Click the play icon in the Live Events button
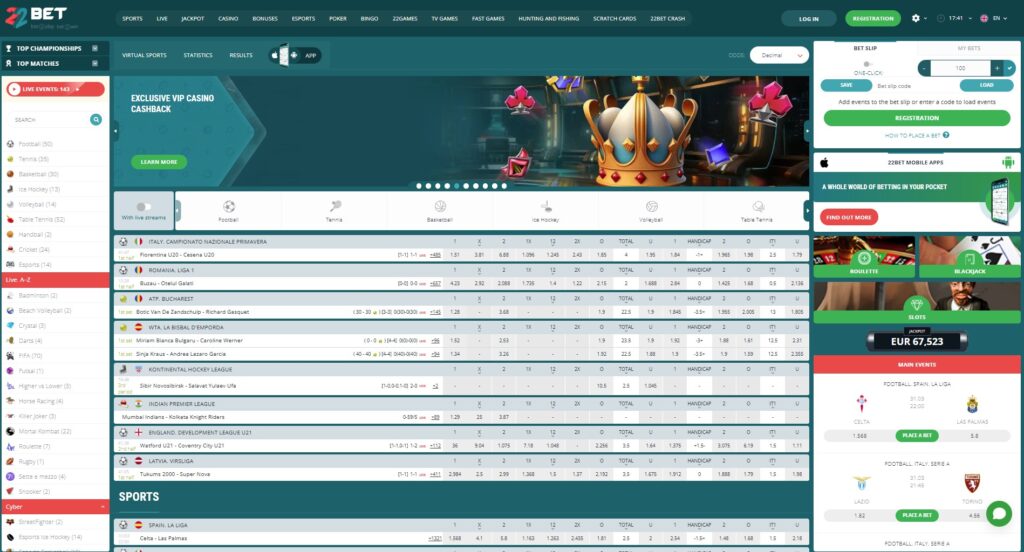 pos(14,89)
